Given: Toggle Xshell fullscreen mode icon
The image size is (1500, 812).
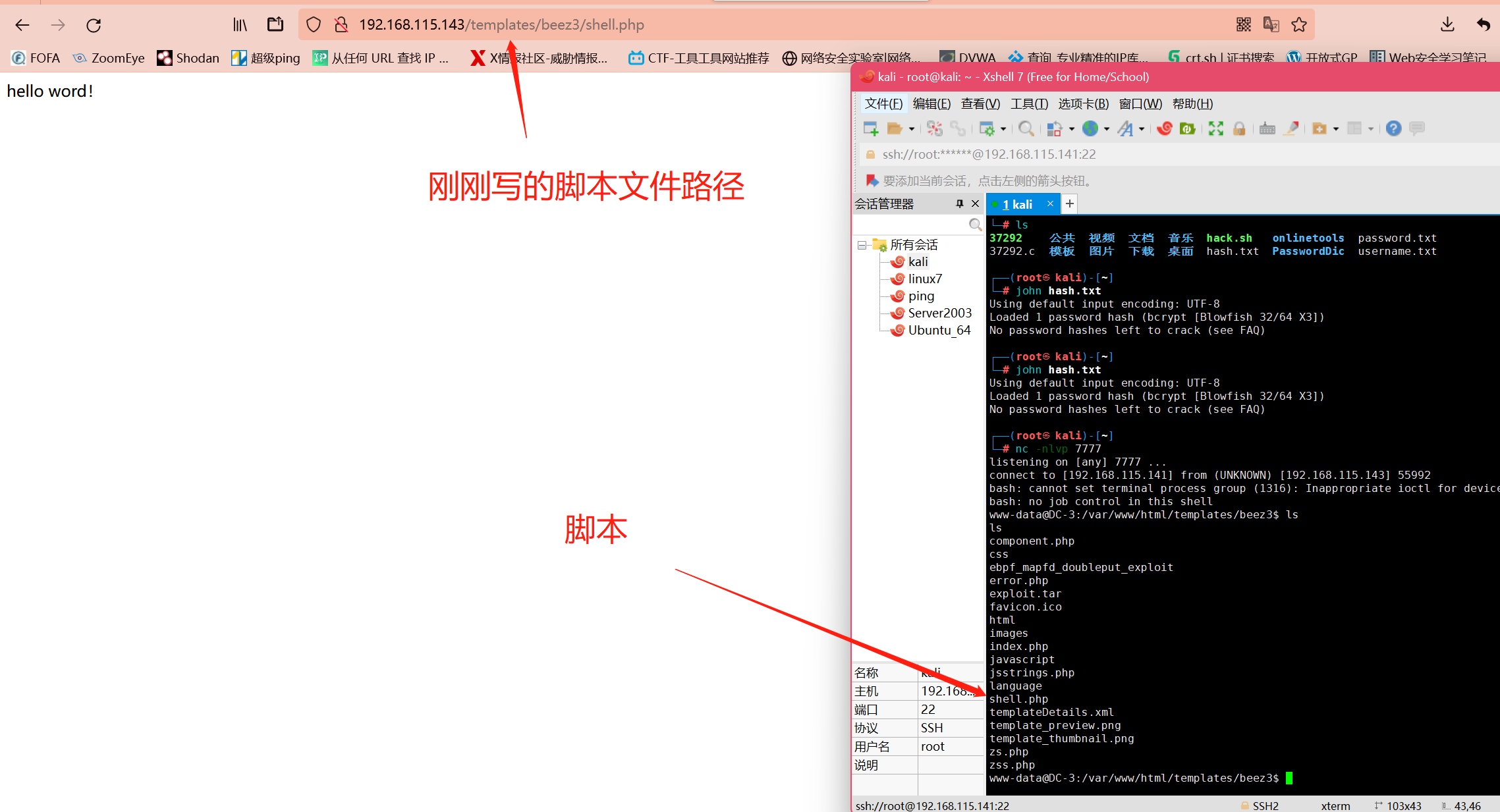Looking at the screenshot, I should point(1215,129).
